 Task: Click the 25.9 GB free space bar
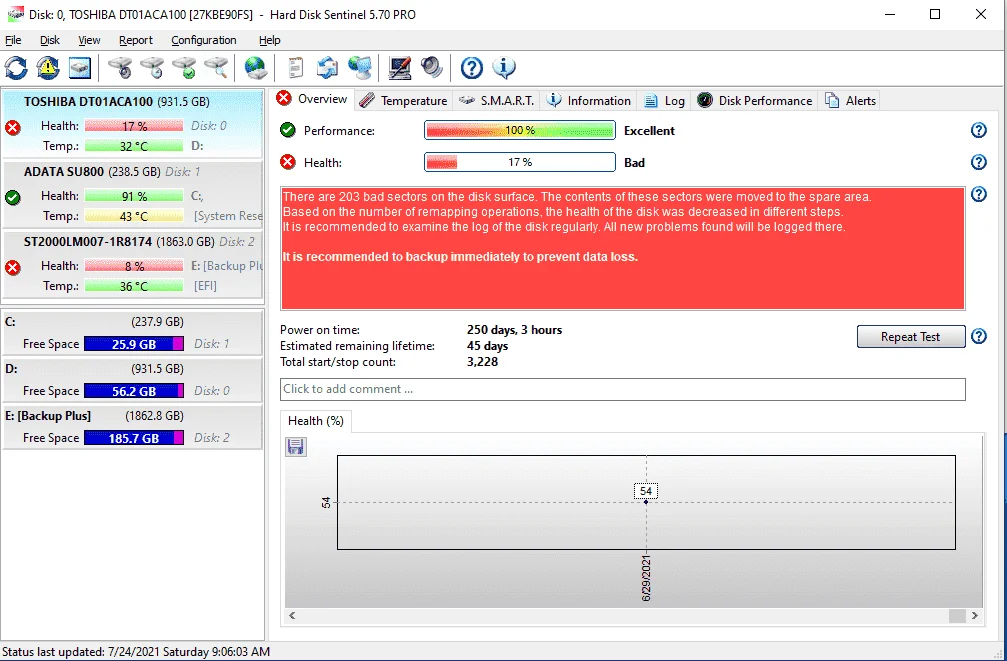[134, 344]
